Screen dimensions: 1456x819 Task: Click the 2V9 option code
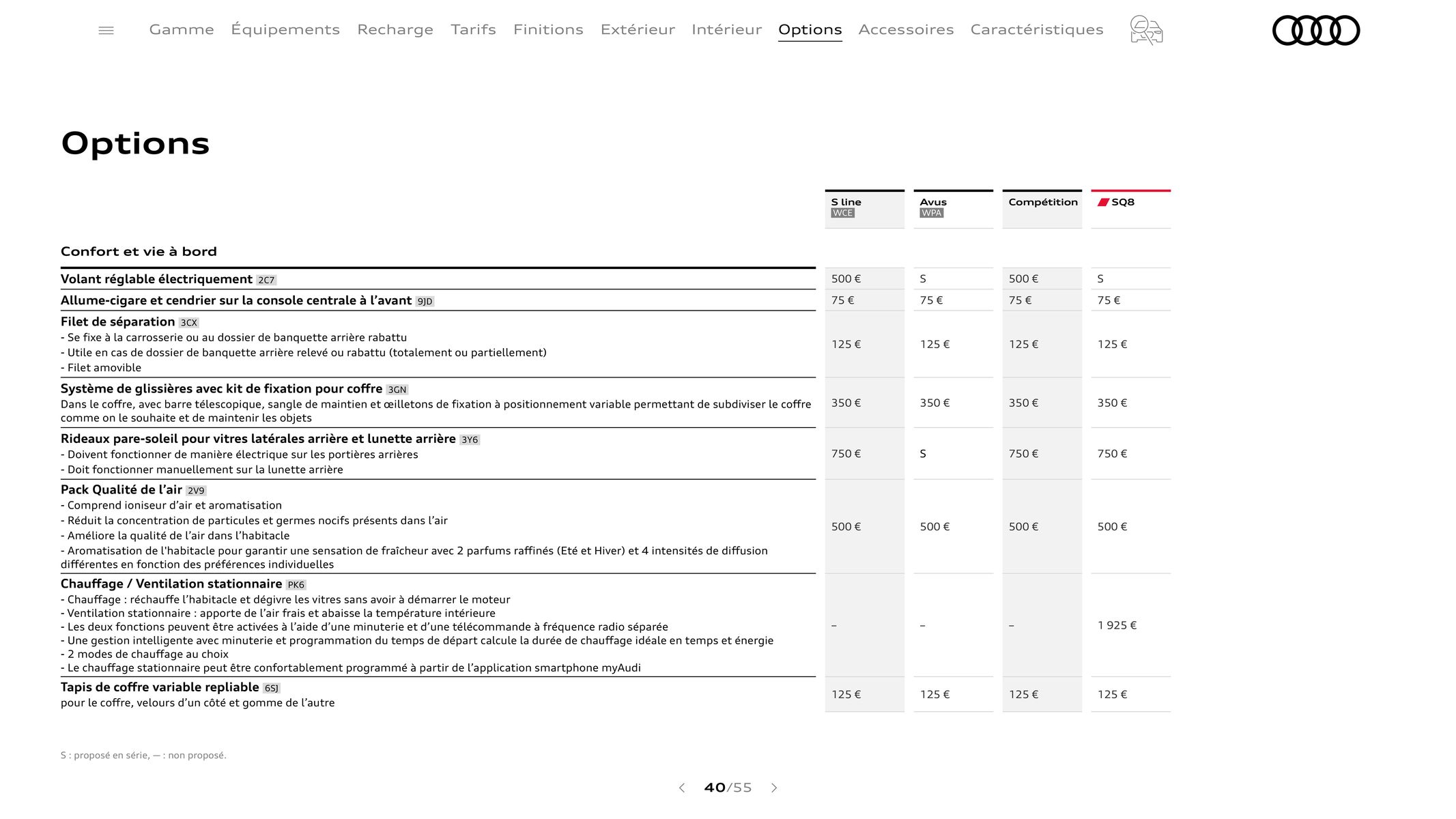[x=196, y=491]
